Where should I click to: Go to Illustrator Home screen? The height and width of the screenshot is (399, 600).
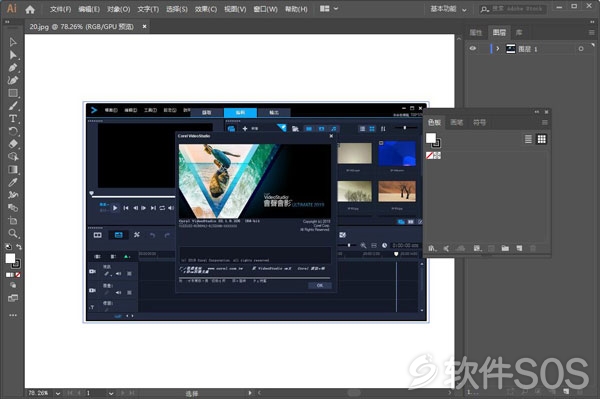30,9
